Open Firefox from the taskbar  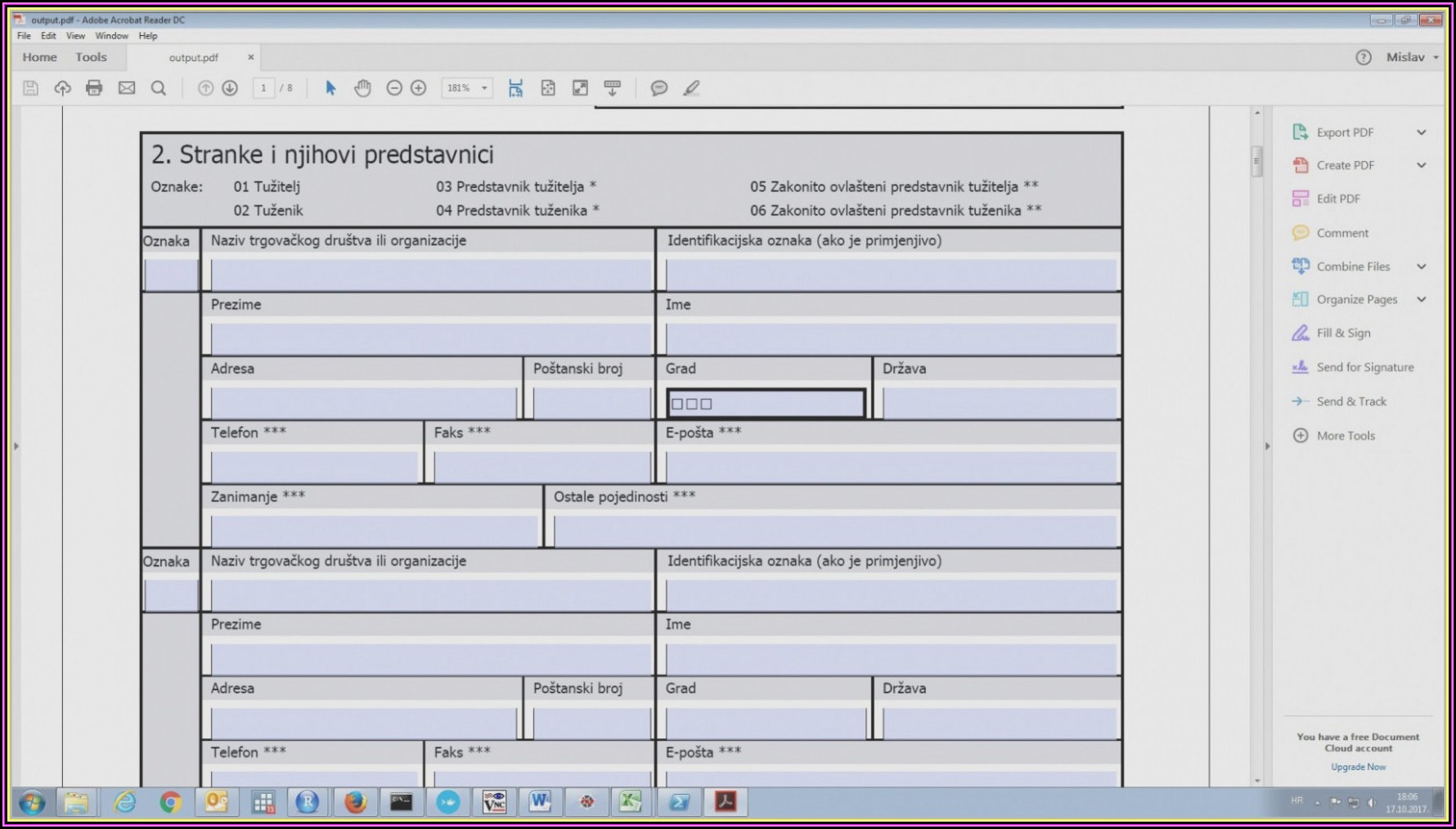pyautogui.click(x=355, y=802)
